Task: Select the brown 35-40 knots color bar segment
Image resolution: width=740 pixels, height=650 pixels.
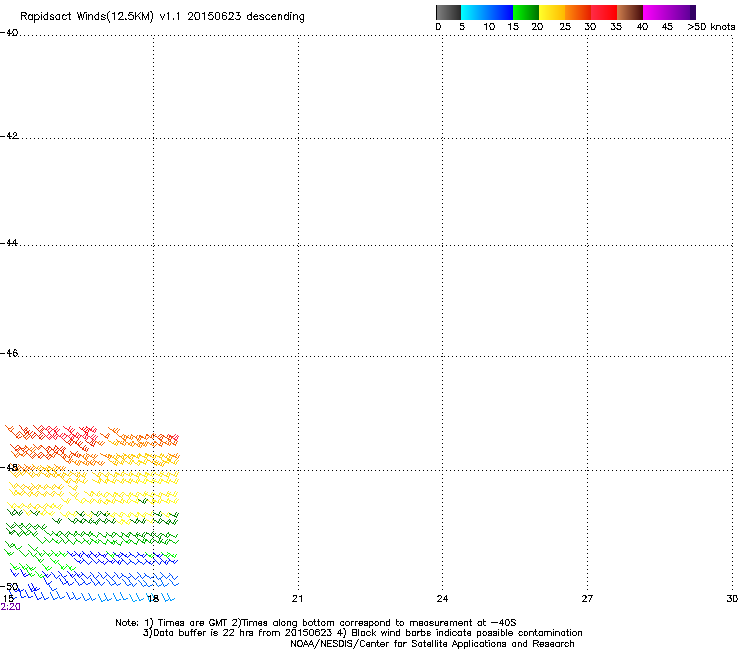Action: 630,12
